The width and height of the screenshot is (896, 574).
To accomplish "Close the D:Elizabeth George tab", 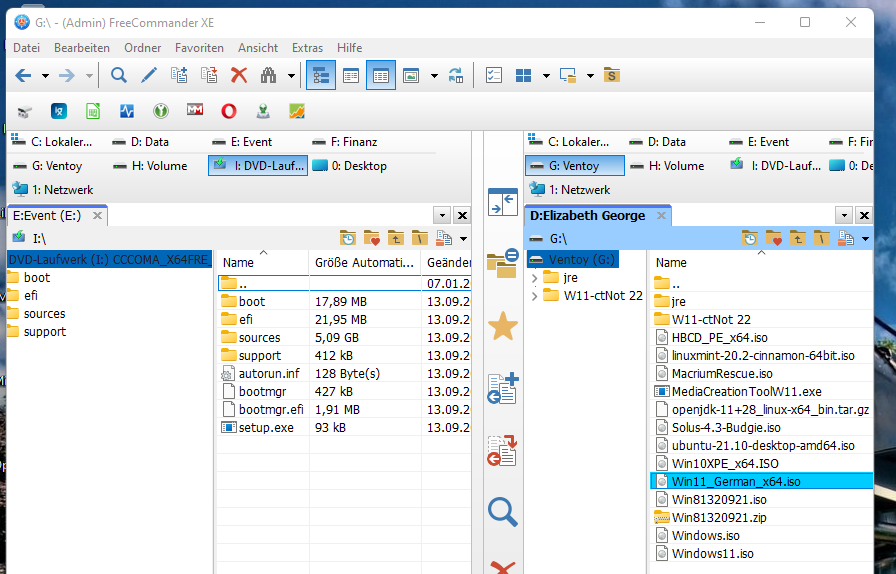I will pos(661,216).
